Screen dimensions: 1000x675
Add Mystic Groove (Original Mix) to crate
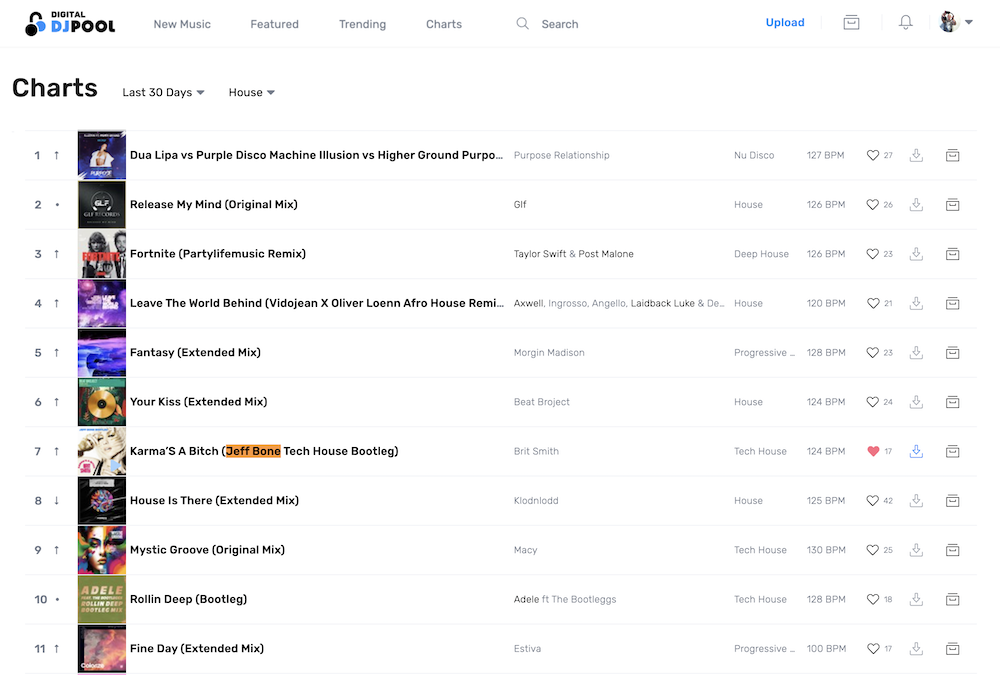952,550
